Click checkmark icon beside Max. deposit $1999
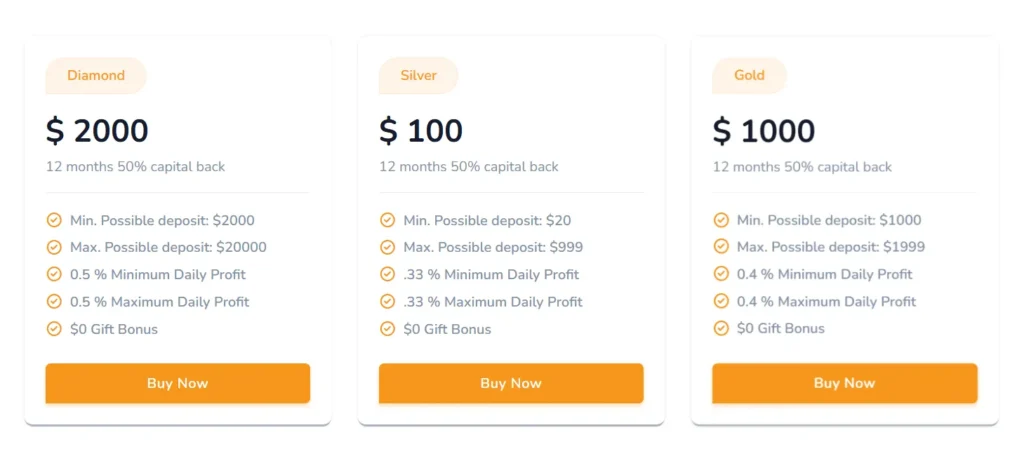Image resolution: width=1024 pixels, height=470 pixels. [721, 247]
